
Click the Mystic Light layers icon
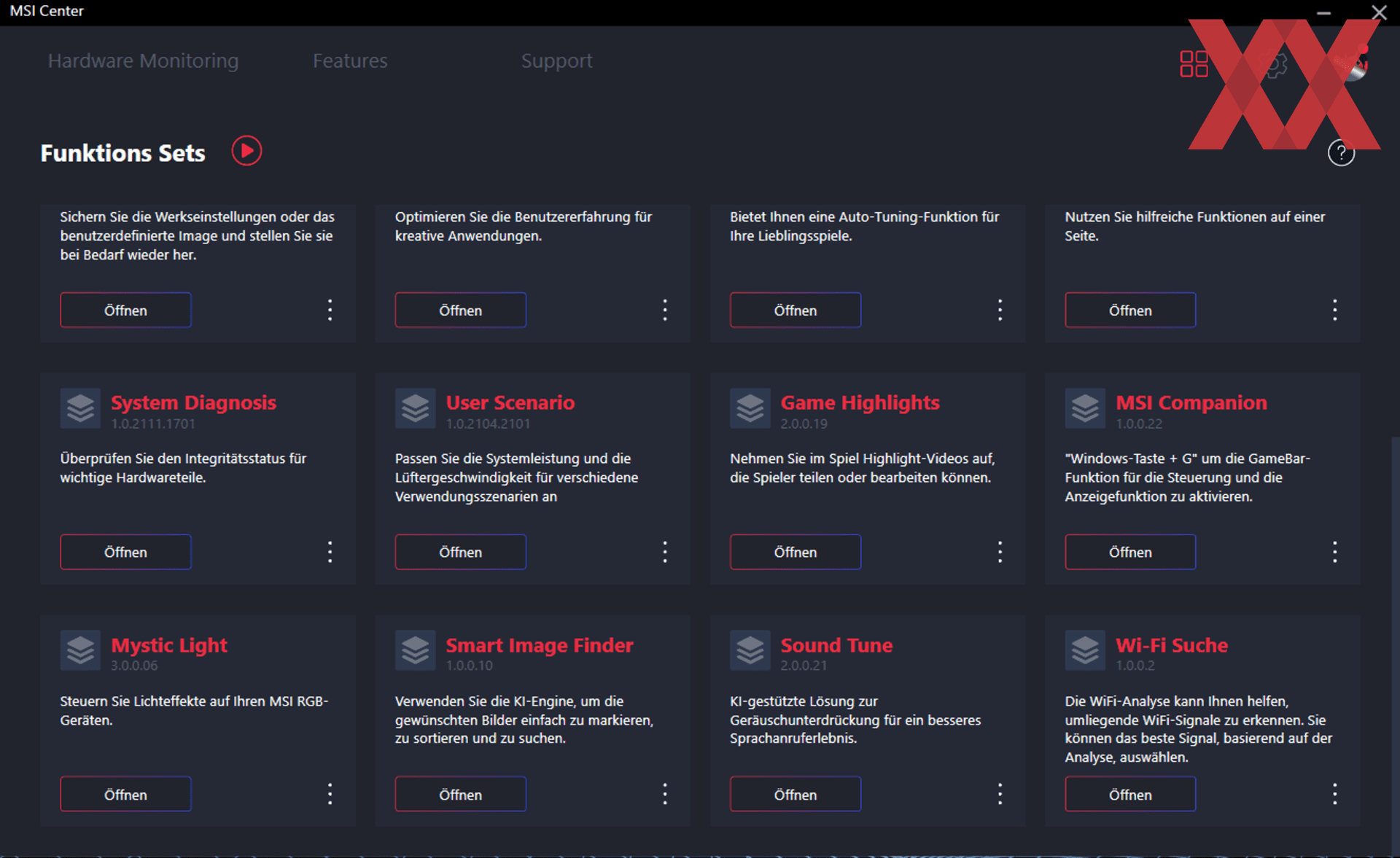(80, 650)
